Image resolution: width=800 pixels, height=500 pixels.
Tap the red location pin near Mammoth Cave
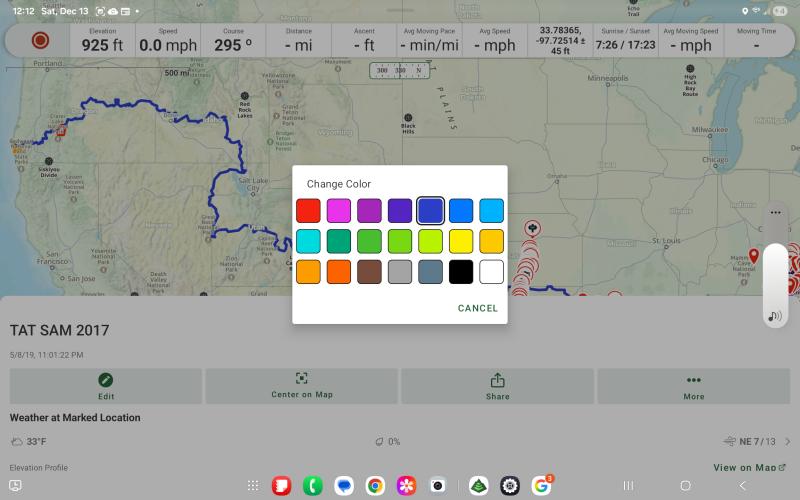(x=754, y=256)
